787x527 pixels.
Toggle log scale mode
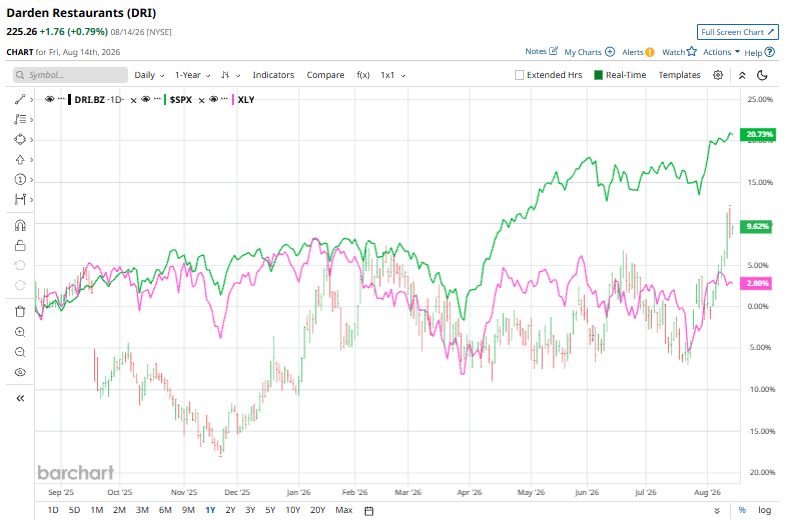(764, 510)
